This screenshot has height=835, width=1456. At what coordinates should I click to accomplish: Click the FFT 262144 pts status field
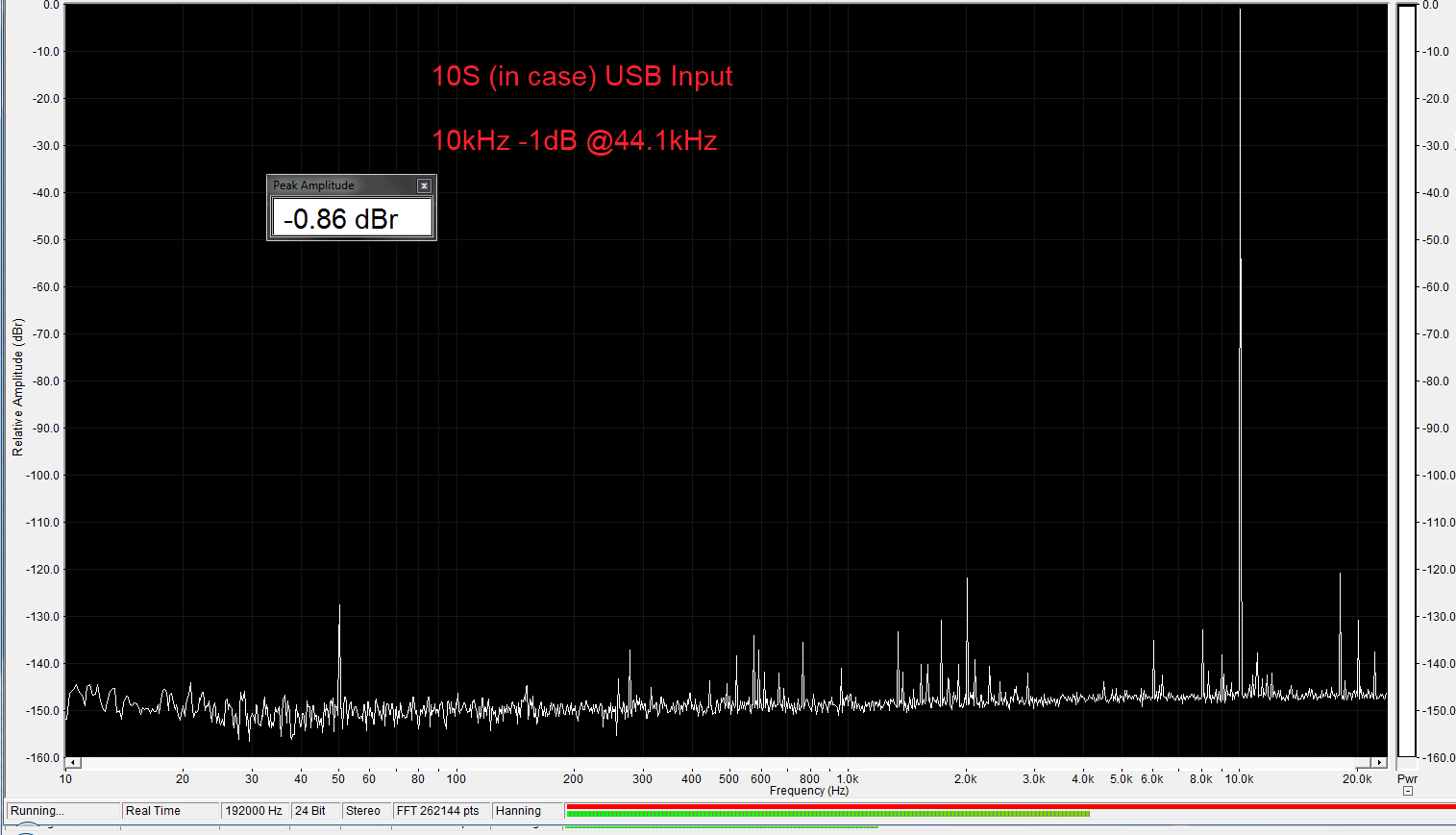(441, 811)
